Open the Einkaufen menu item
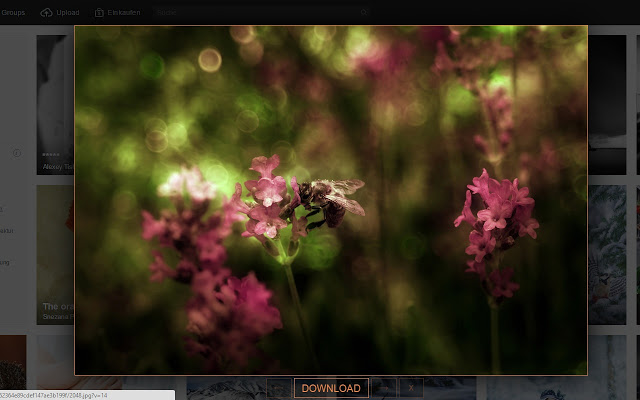 pos(124,13)
